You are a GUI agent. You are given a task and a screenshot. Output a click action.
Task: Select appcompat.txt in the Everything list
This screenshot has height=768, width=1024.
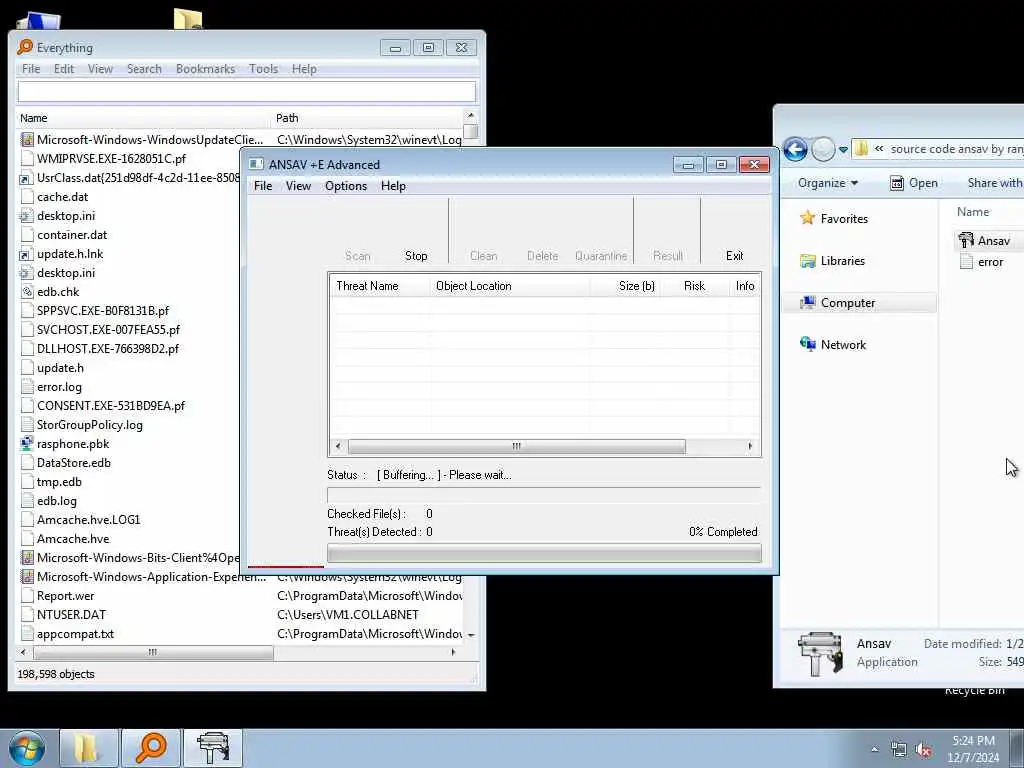[x=75, y=633]
